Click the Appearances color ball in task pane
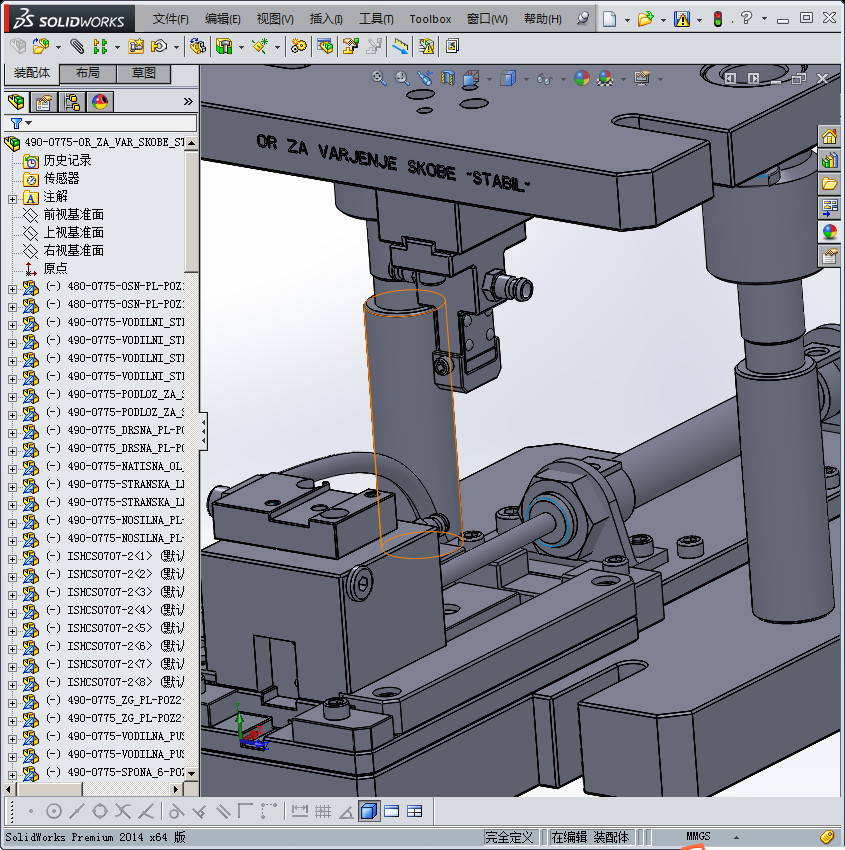 click(x=829, y=232)
